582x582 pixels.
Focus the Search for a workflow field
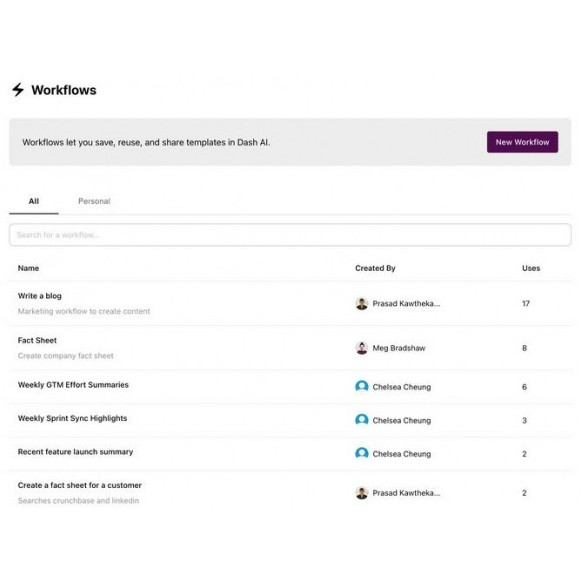click(x=290, y=235)
